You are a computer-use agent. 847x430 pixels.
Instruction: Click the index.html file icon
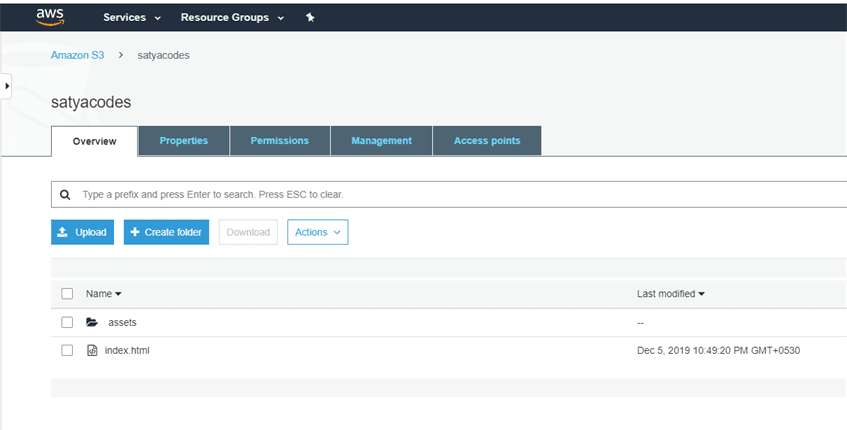pyautogui.click(x=92, y=351)
